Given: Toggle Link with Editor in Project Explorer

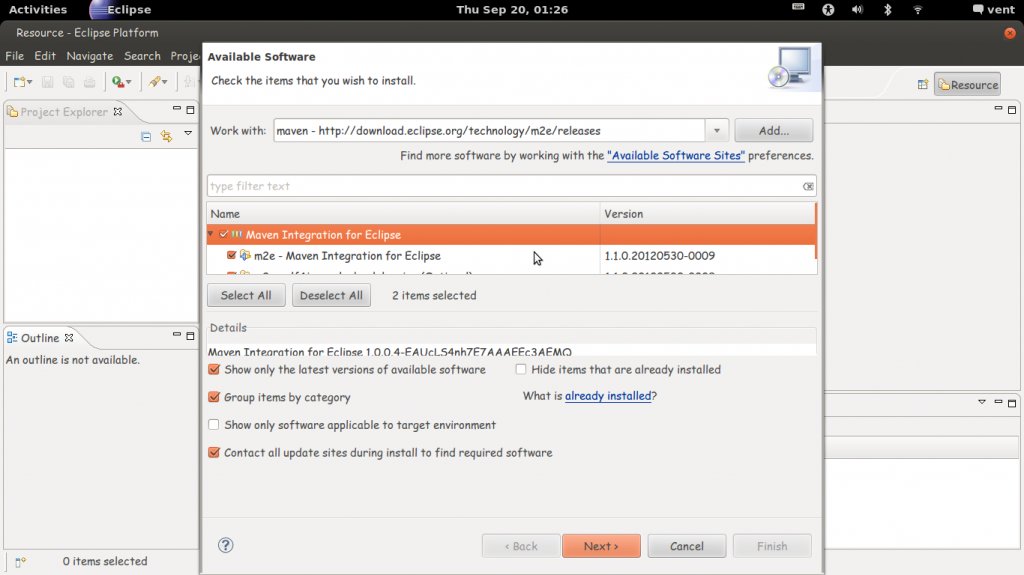Looking at the screenshot, I should point(167,136).
